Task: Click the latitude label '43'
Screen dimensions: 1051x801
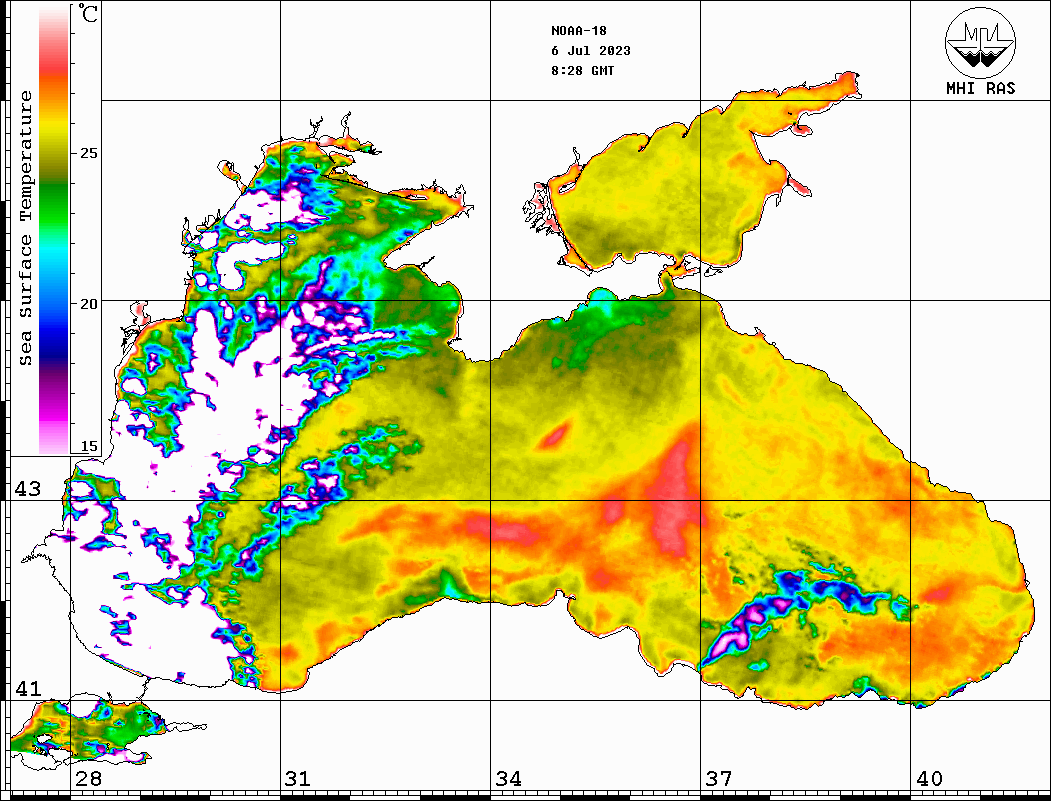Action: click(x=27, y=489)
